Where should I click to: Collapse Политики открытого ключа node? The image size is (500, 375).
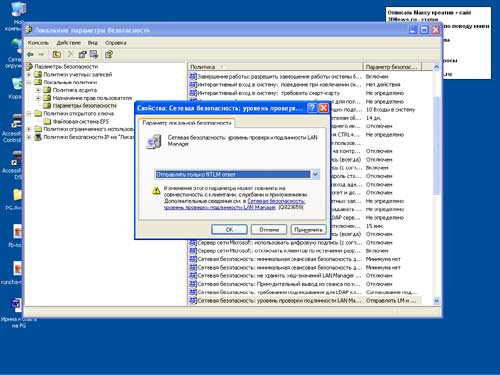click(29, 114)
